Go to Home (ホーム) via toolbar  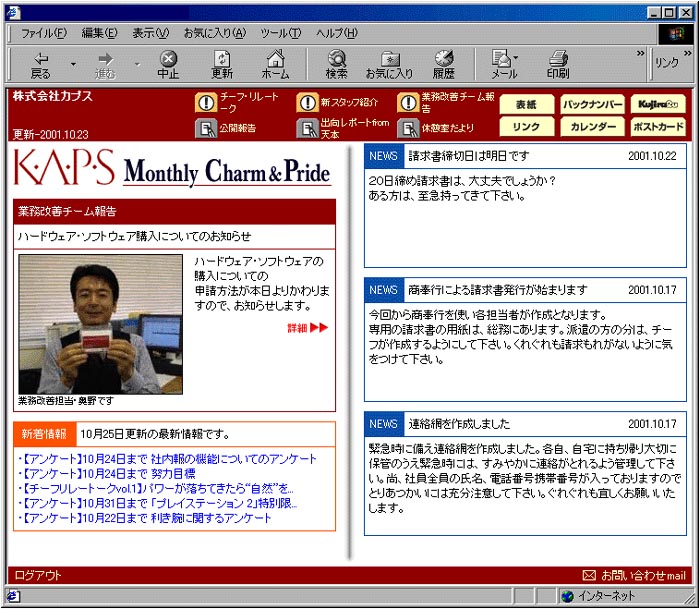tap(275, 65)
